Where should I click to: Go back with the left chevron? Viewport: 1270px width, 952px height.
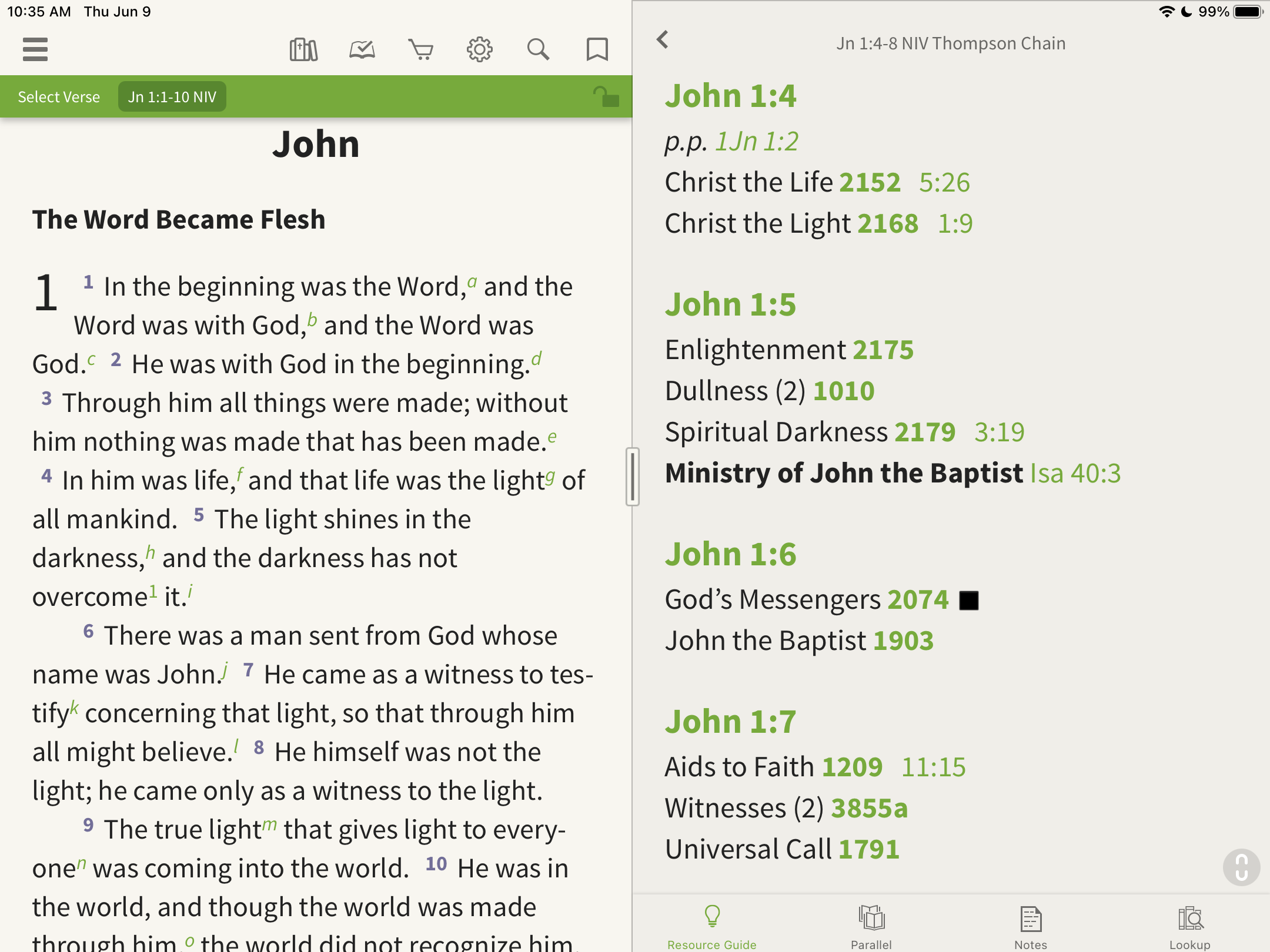pos(663,40)
